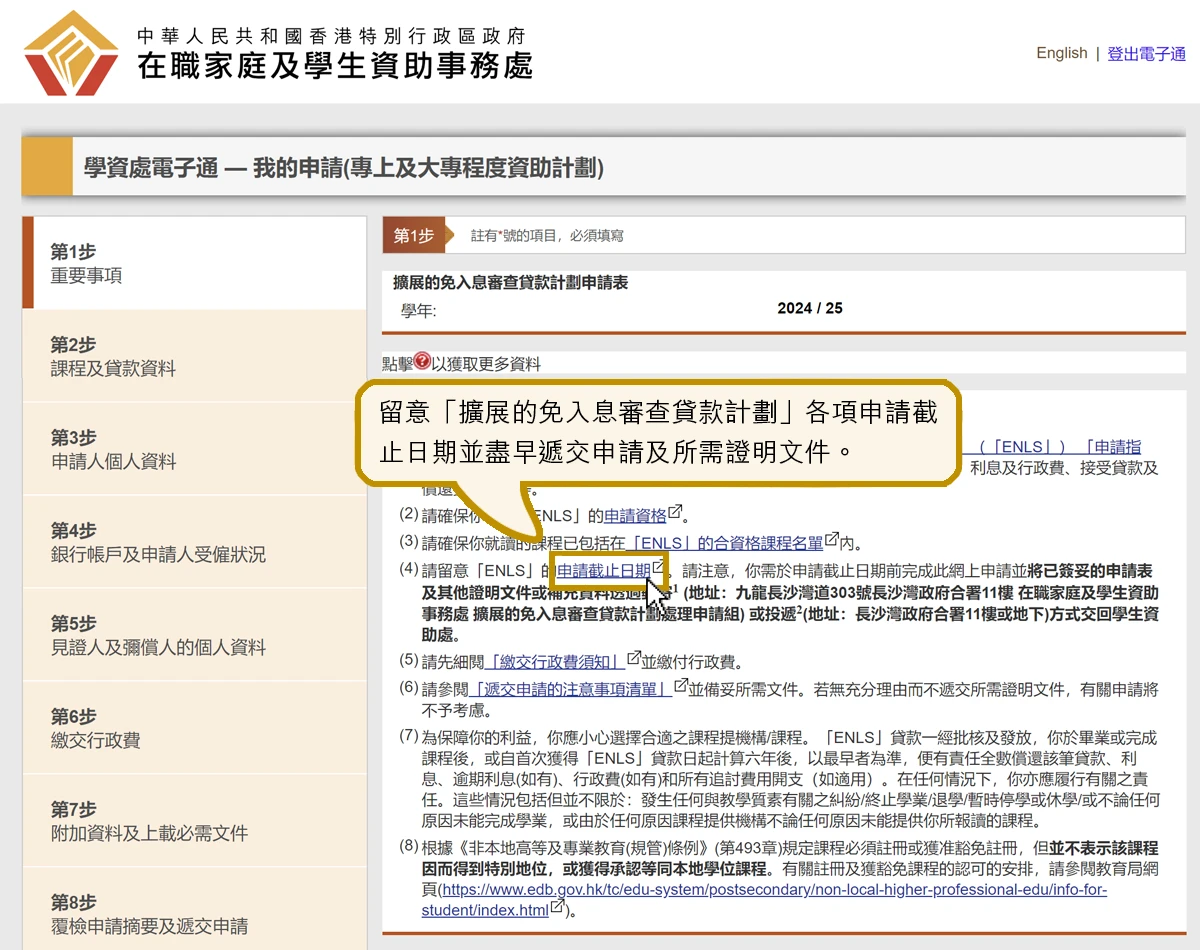The image size is (1200, 950).
Task: Click external-link icon beside 申請資格
Action: (x=676, y=514)
